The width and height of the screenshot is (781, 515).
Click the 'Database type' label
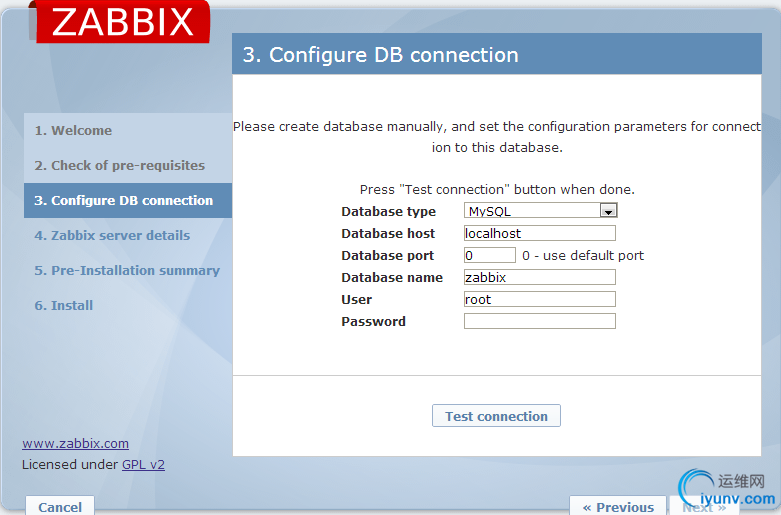pos(389,212)
